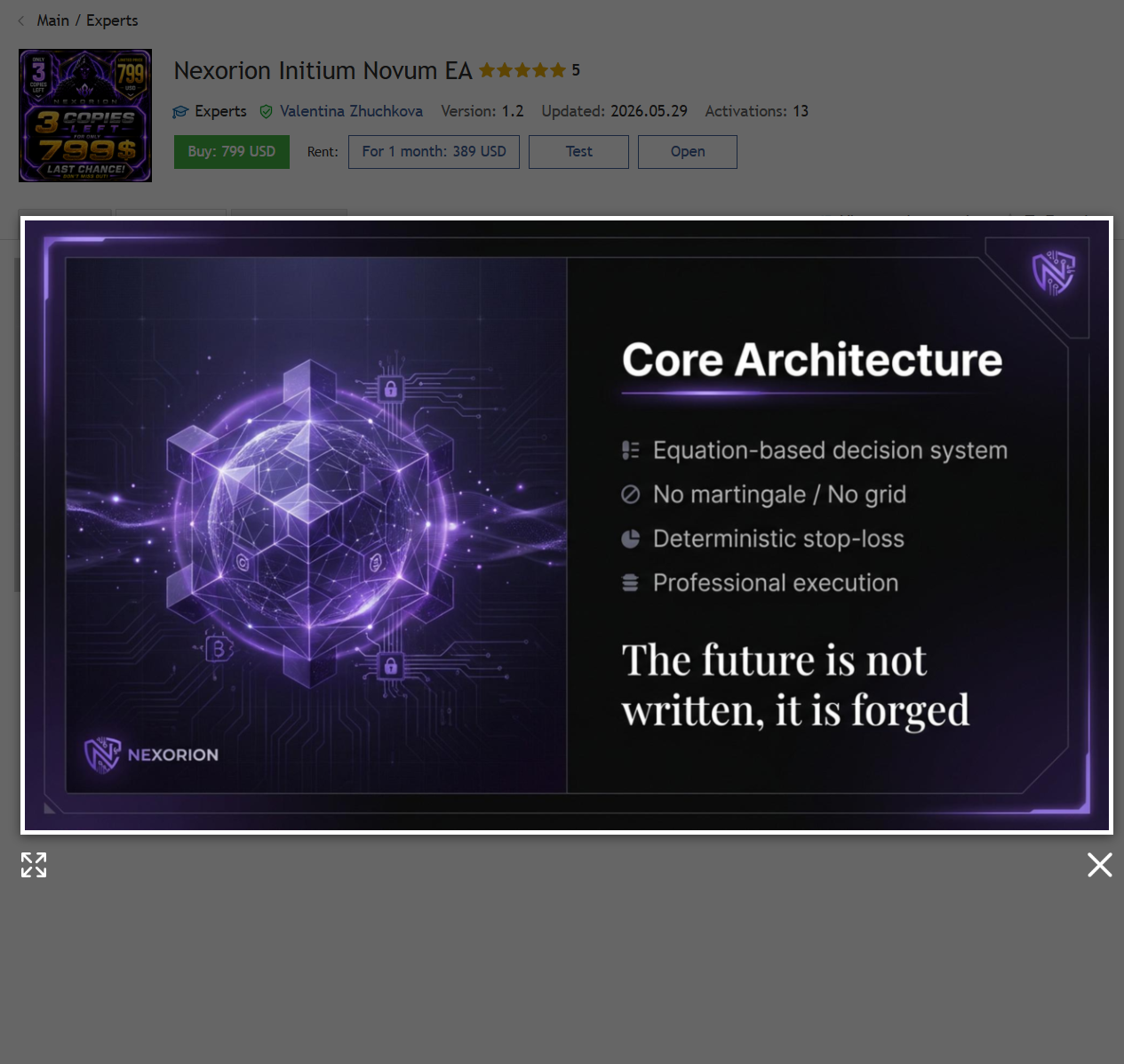Click Activations: 13 text
This screenshot has width=1124, height=1064.
coord(757,111)
